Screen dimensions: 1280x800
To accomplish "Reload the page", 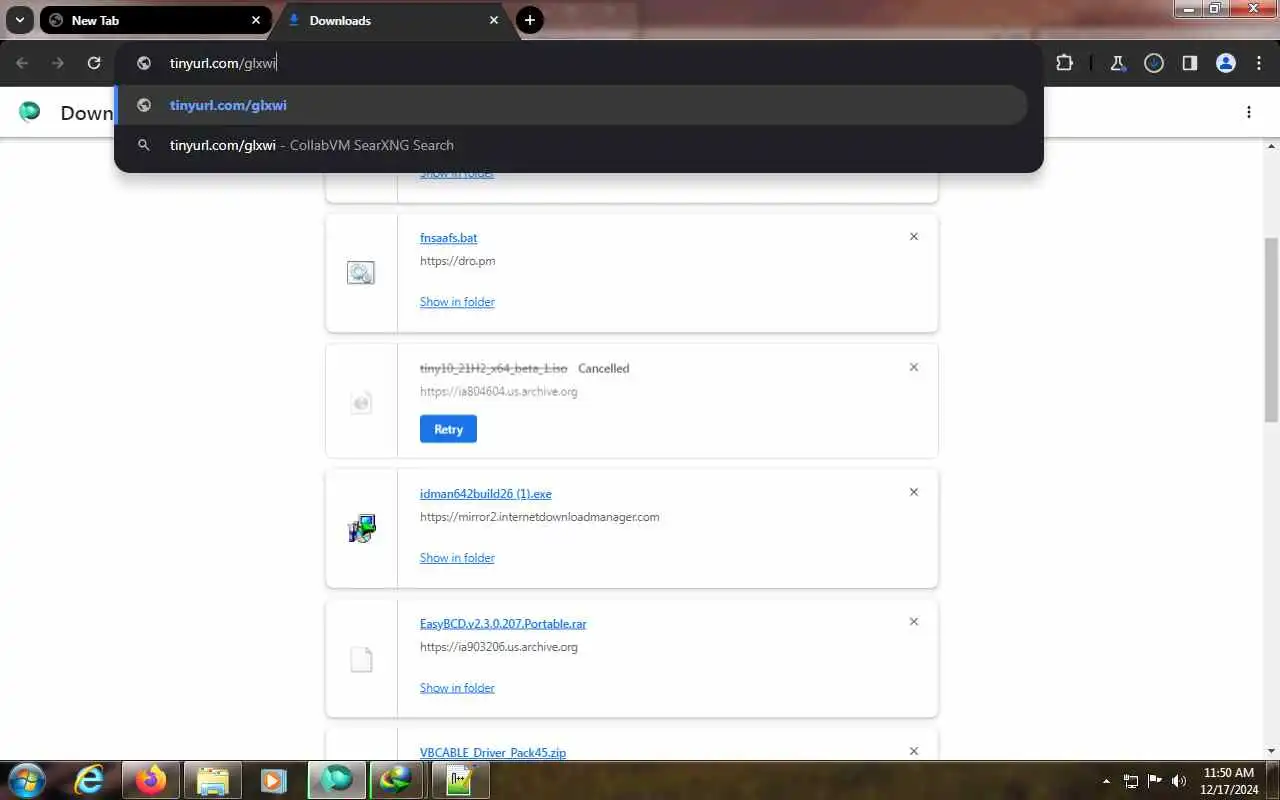I will tap(94, 63).
